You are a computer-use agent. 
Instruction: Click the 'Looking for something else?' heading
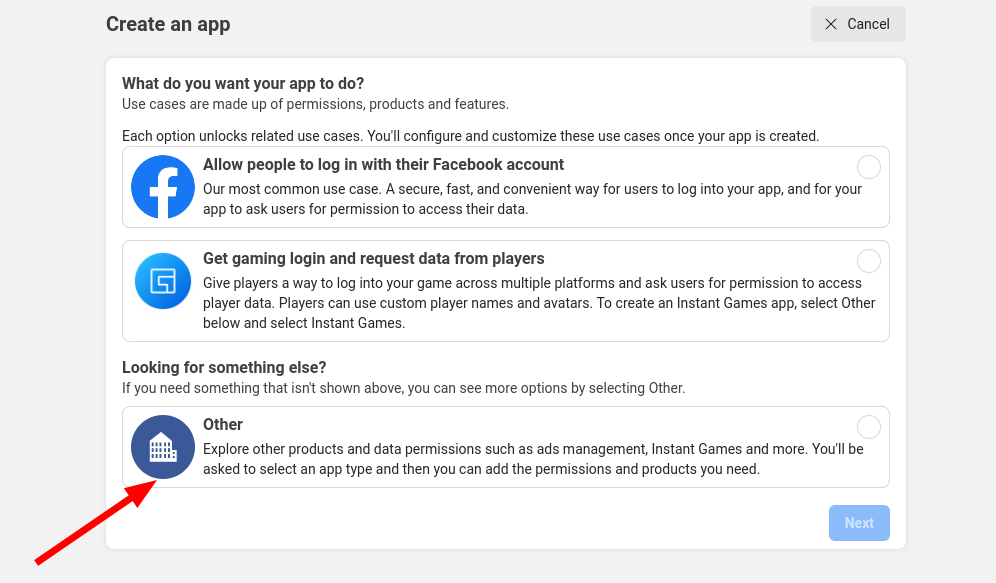[x=224, y=367]
